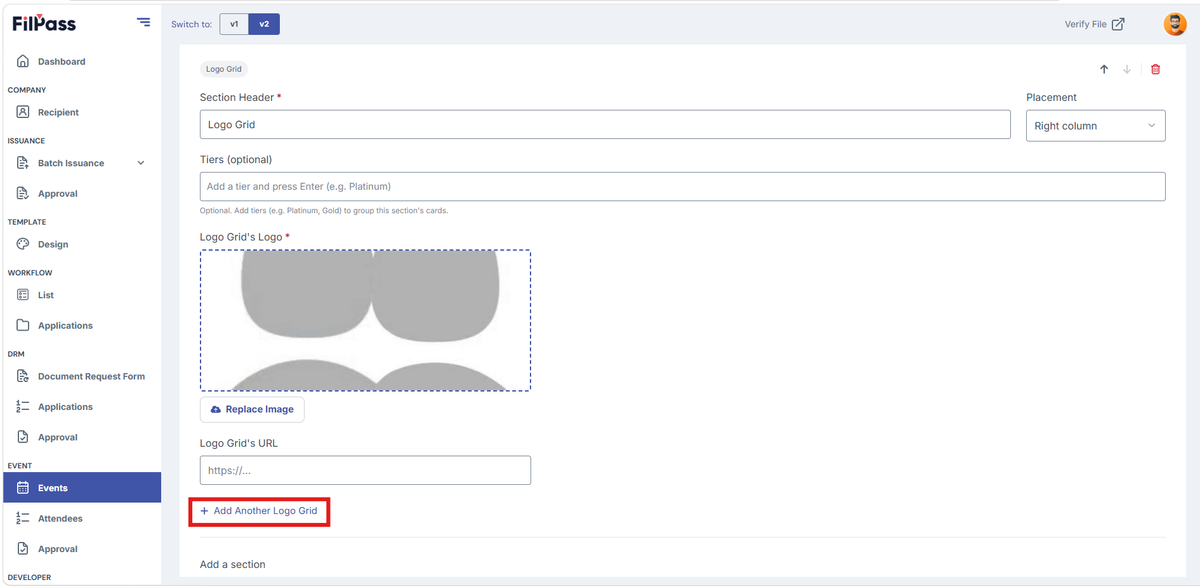This screenshot has height=587, width=1200.
Task: Click the Workflow List icon
Action: 23,295
